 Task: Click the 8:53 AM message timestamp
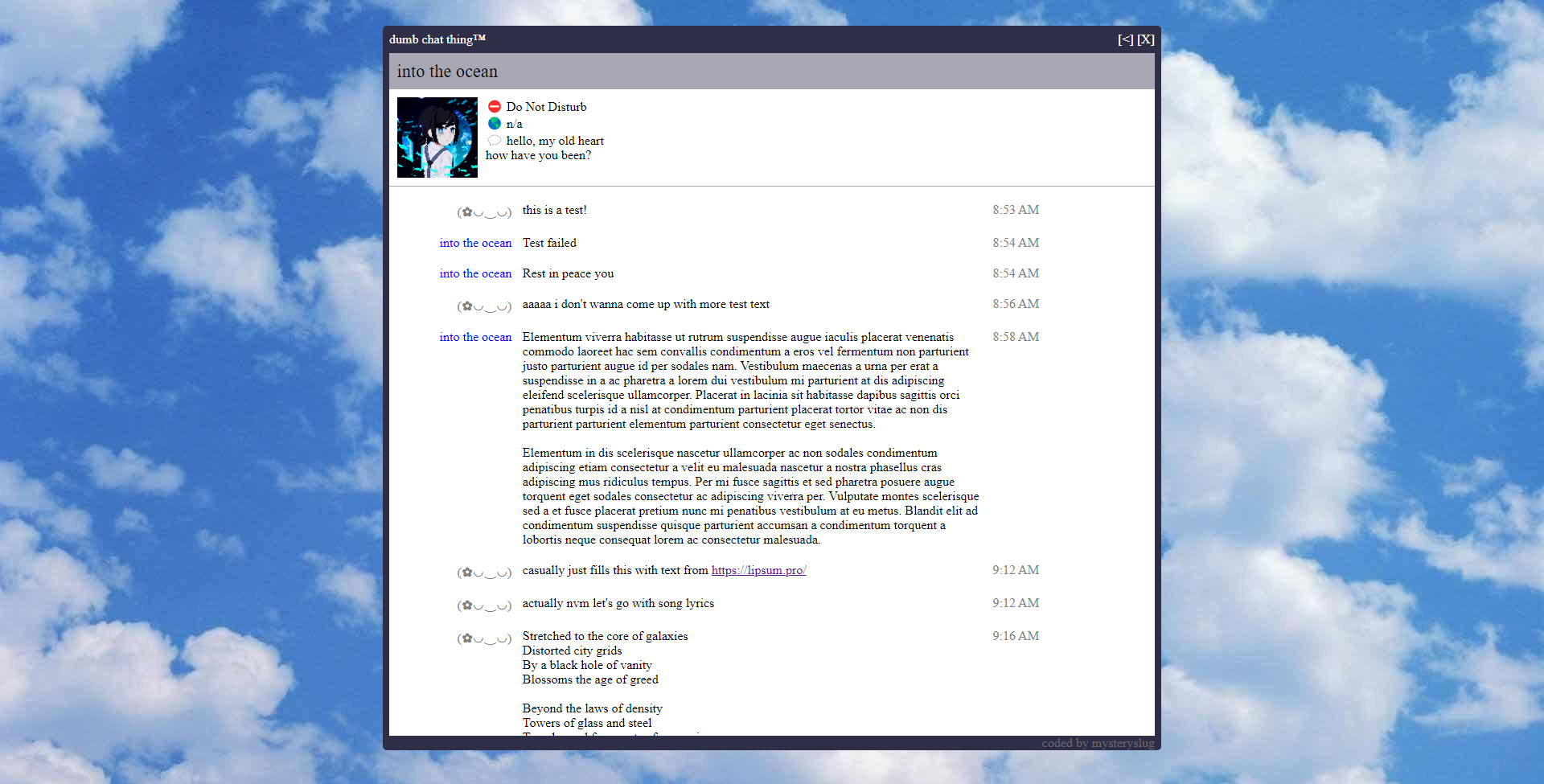[1015, 210]
